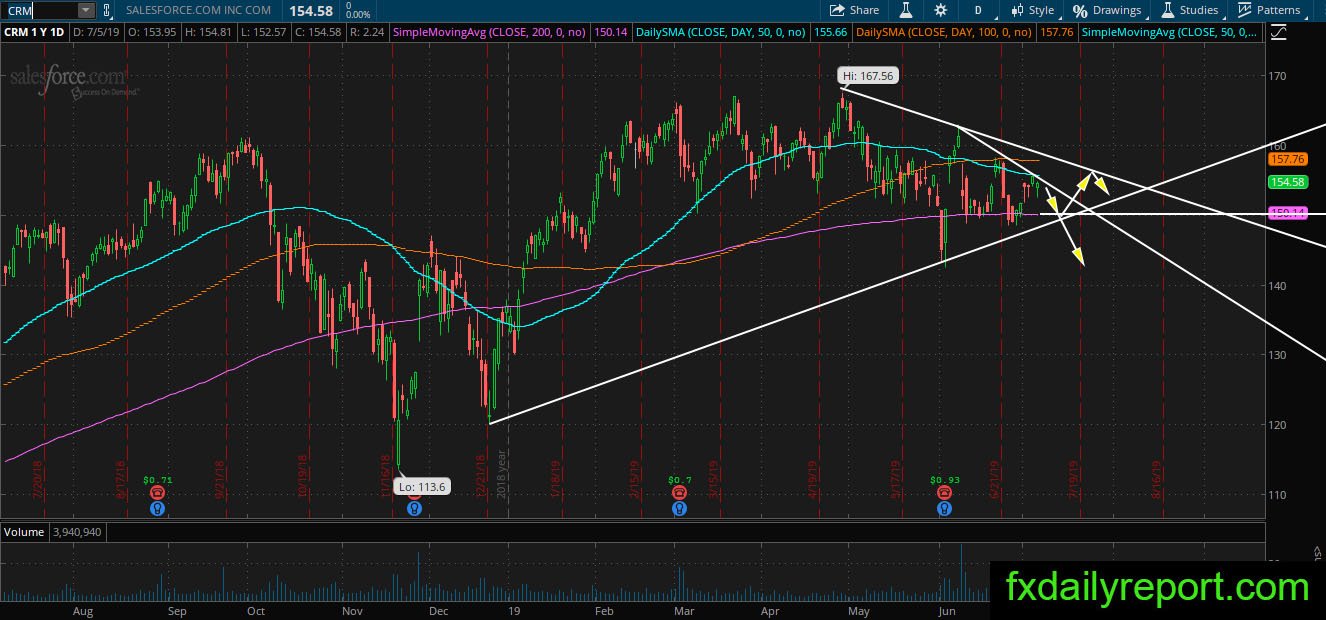Viewport: 1326px width, 620px height.
Task: Open the D timeframe dropdown
Action: coord(977,10)
